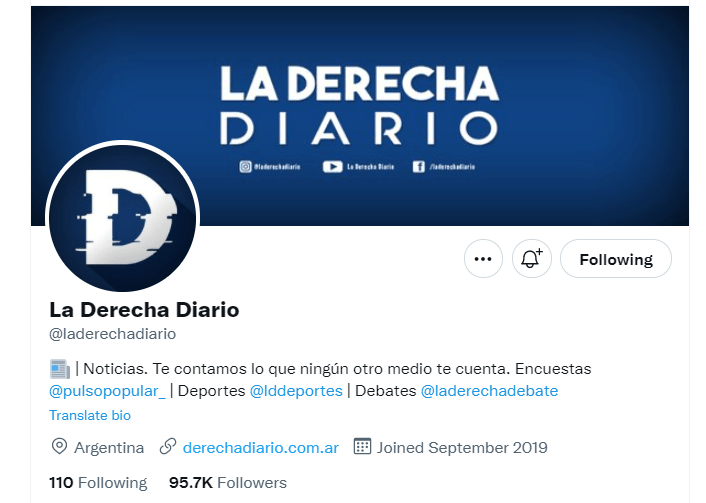Click the link chain icon beside the website
Viewport: 706px width, 503px height.
168,447
